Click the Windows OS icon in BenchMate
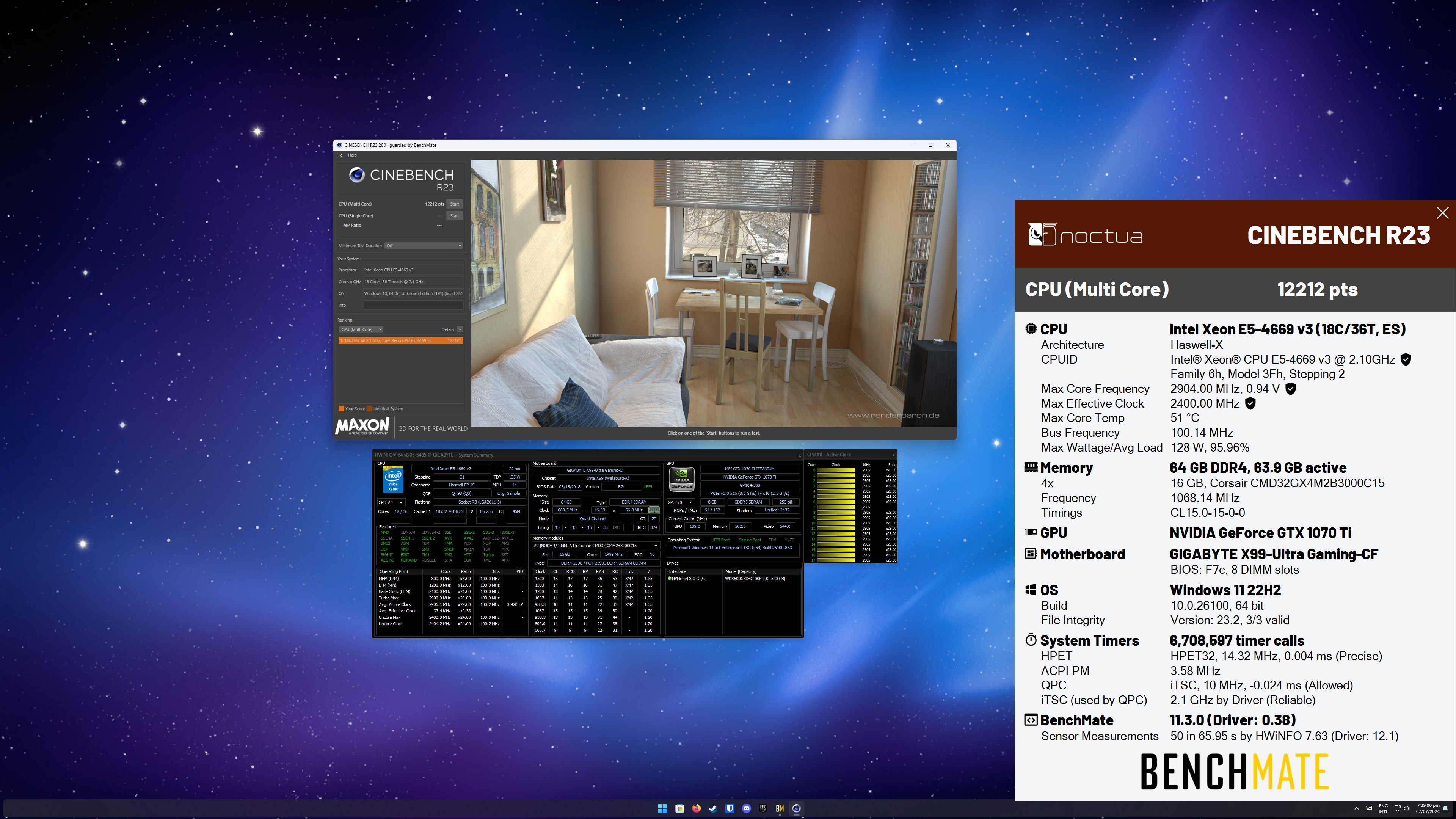This screenshot has height=819, width=1456. [x=1031, y=590]
